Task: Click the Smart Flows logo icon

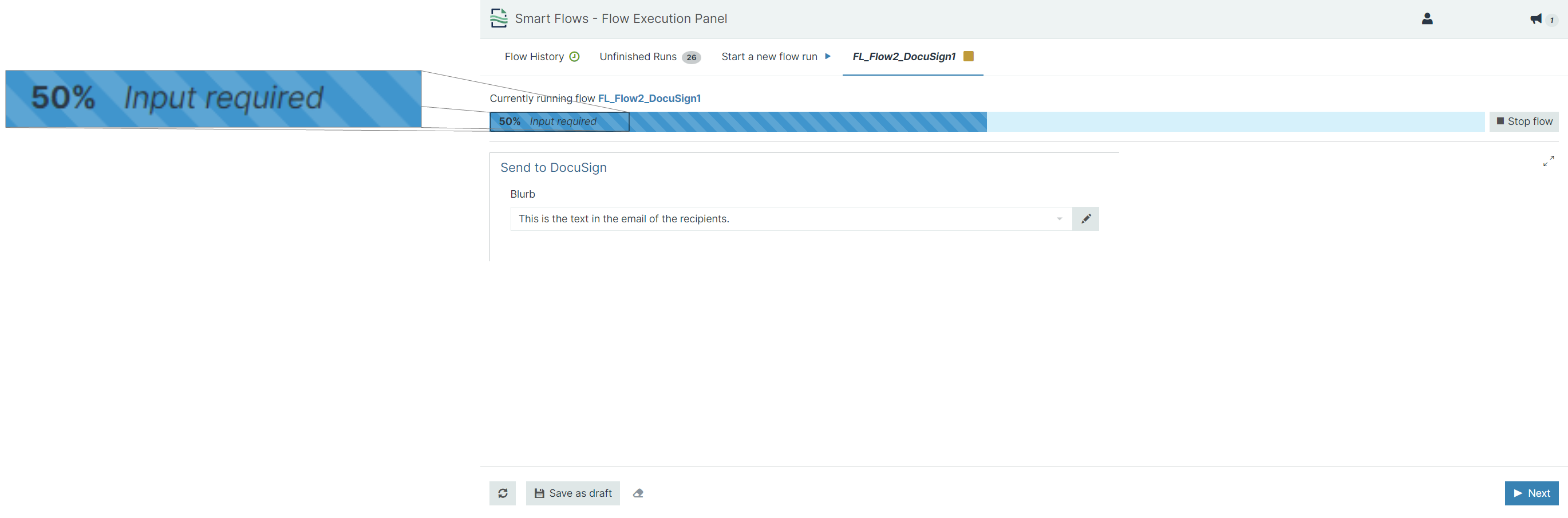Action: pyautogui.click(x=499, y=18)
